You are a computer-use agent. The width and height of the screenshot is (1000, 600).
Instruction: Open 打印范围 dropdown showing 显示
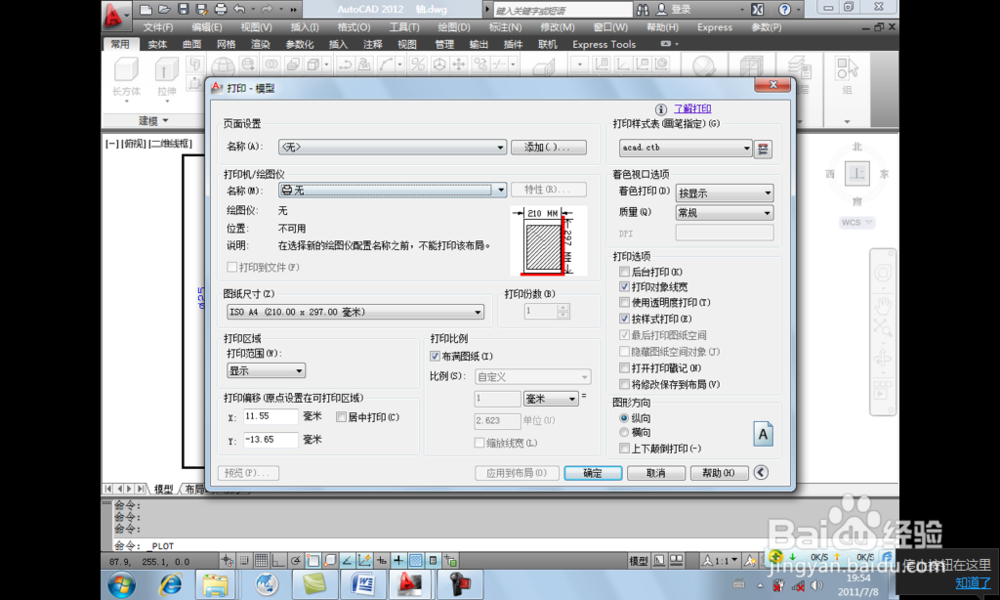pos(266,370)
